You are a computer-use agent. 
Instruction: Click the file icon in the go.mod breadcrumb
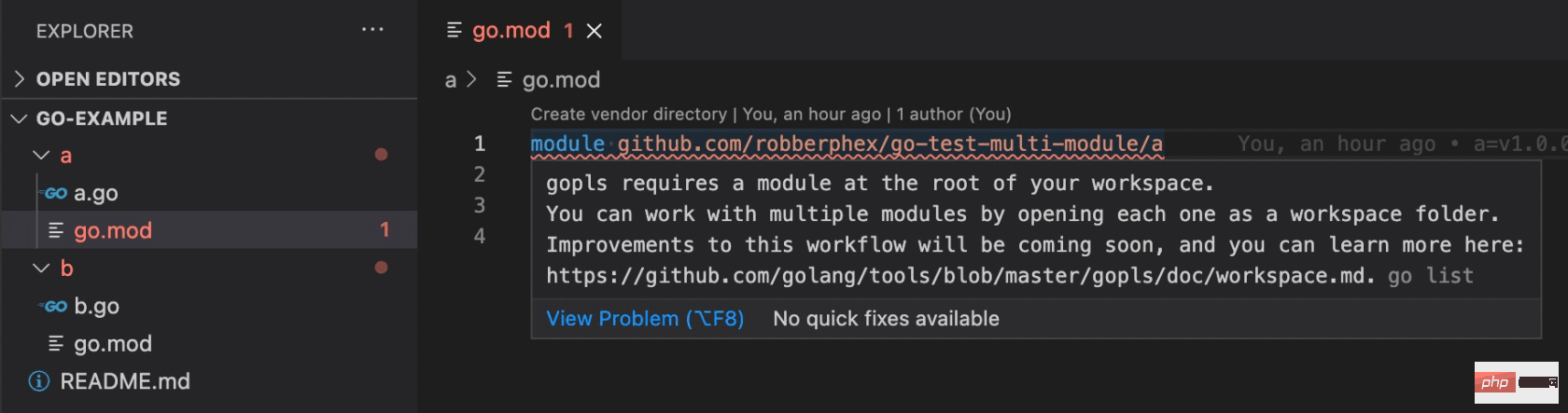[504, 80]
